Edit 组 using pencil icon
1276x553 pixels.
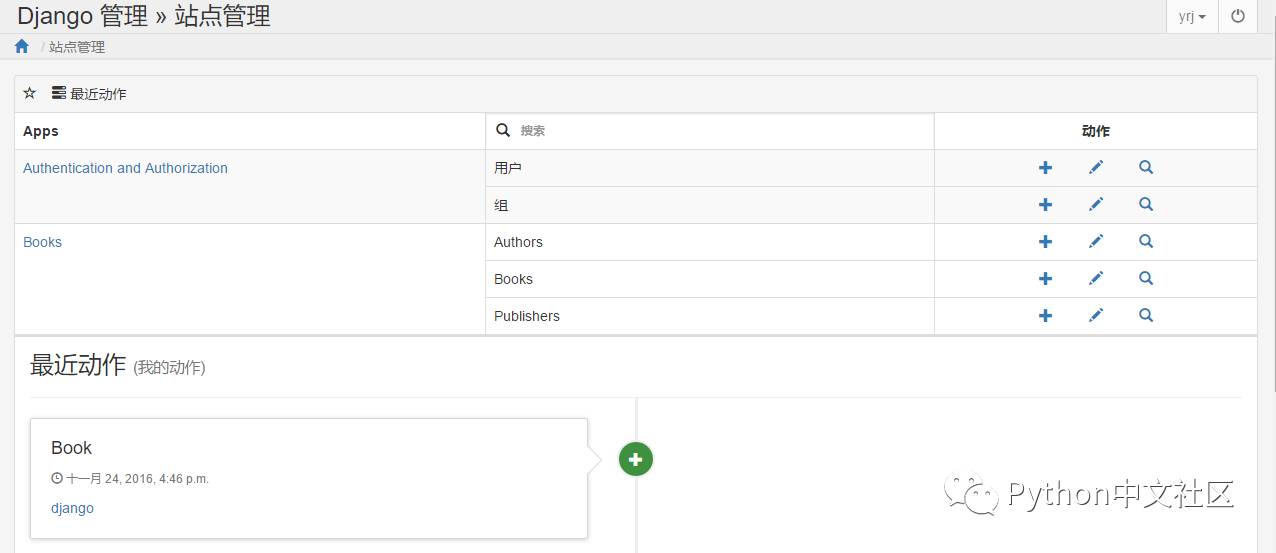pyautogui.click(x=1096, y=205)
